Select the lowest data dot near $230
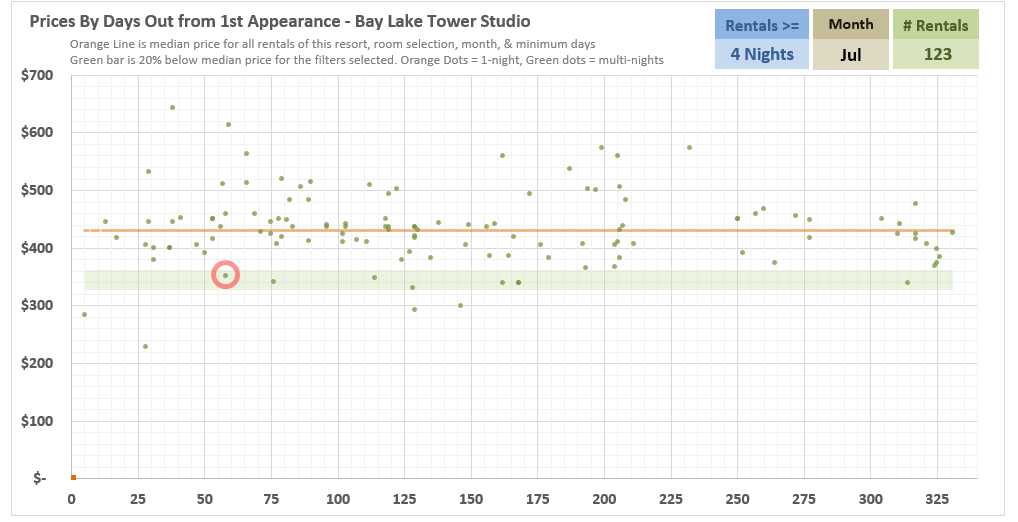The image size is (1018, 522). click(145, 347)
